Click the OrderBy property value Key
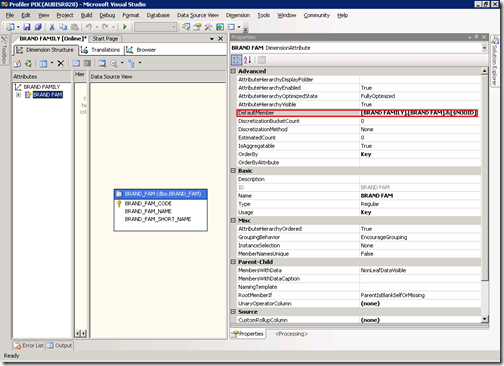The width and height of the screenshot is (504, 366). coord(366,154)
